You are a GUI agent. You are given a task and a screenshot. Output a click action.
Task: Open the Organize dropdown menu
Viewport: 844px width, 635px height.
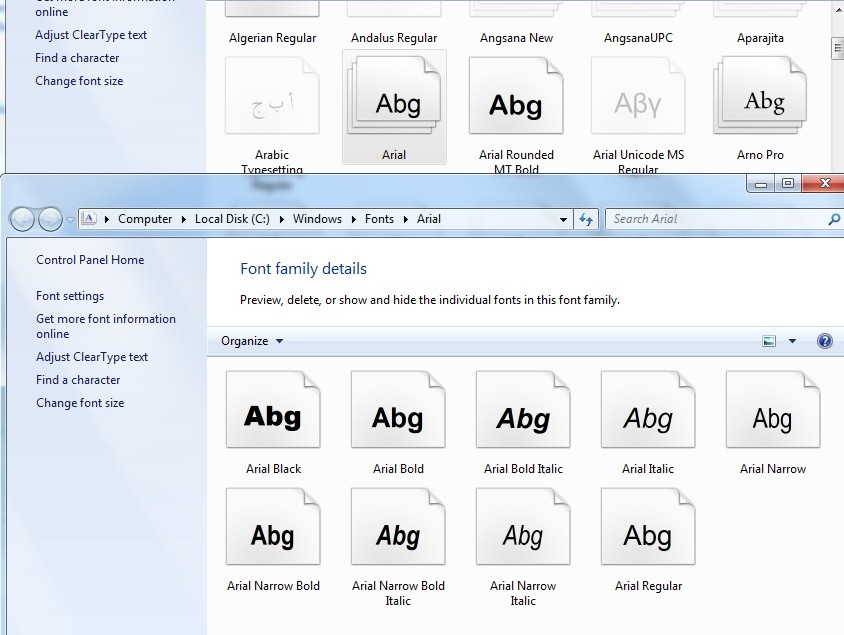(x=252, y=341)
